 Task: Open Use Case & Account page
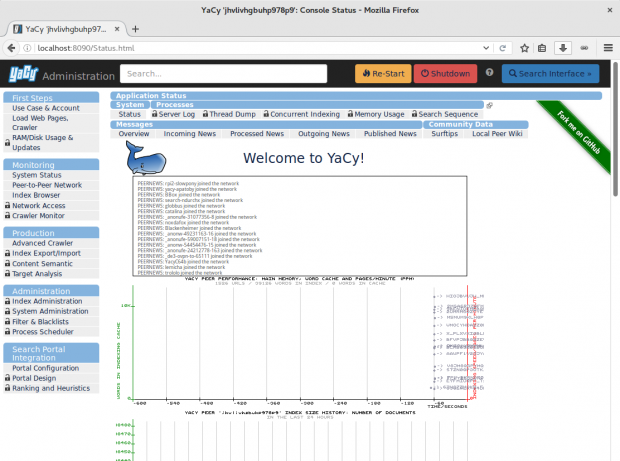point(46,108)
